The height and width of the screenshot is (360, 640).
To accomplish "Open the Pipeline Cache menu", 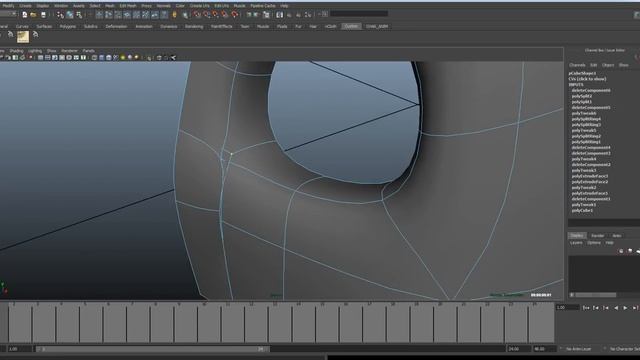I will [262, 6].
